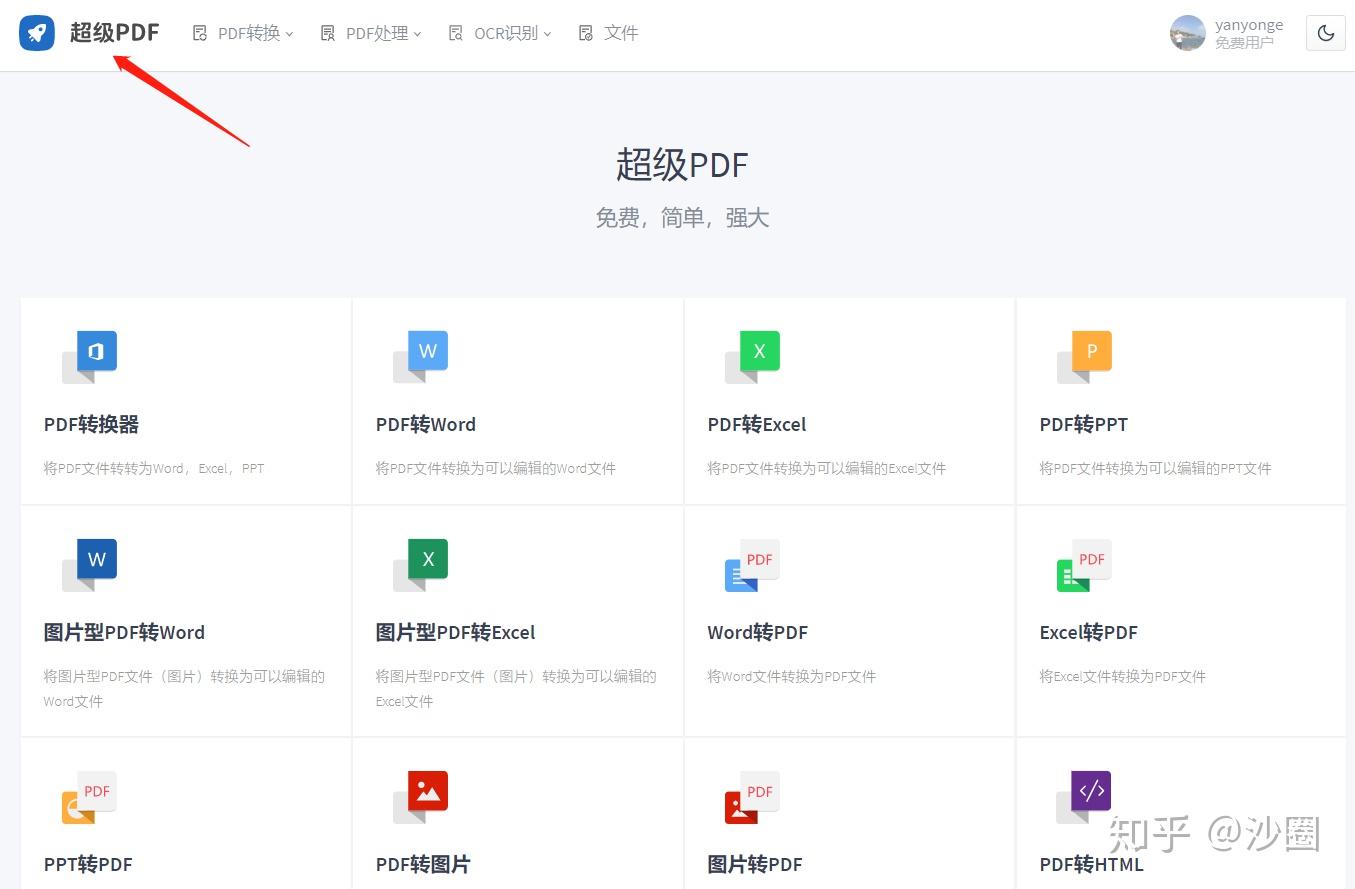The width and height of the screenshot is (1355, 889).
Task: Click the PDF转Excel green X icon
Action: coord(753,357)
